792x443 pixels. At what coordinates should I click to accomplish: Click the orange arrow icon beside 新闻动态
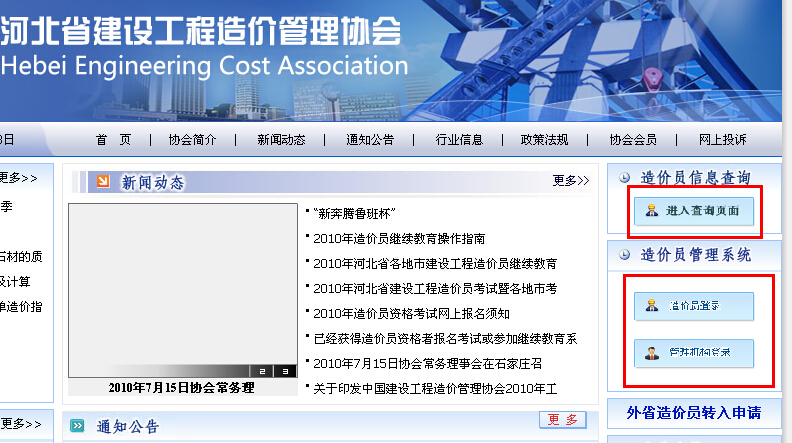[x=103, y=181]
